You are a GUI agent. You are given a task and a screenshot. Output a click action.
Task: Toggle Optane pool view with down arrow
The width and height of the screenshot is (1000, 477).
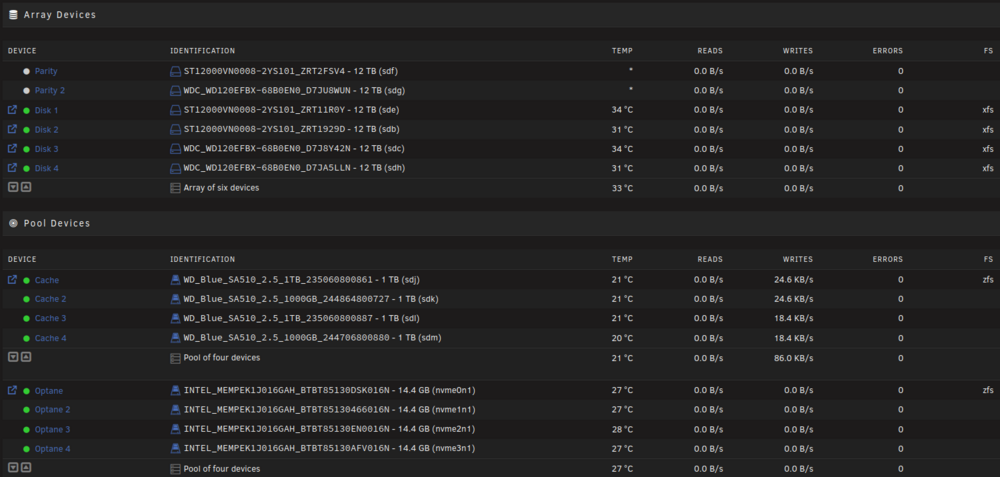pyautogui.click(x=12, y=468)
